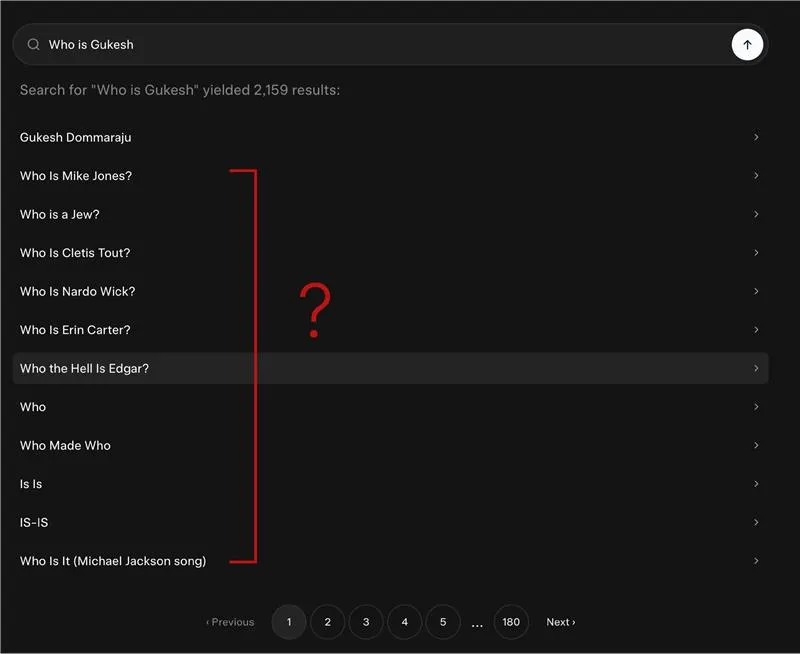This screenshot has height=654, width=800.
Task: Jump to results page 3
Action: coord(366,622)
